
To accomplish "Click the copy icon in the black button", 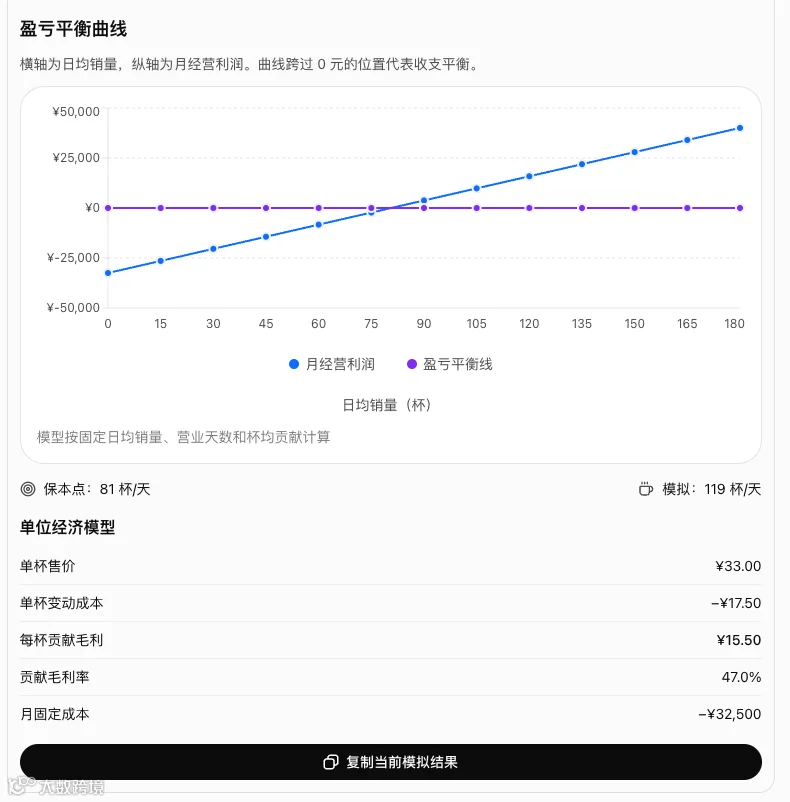I will [x=331, y=762].
